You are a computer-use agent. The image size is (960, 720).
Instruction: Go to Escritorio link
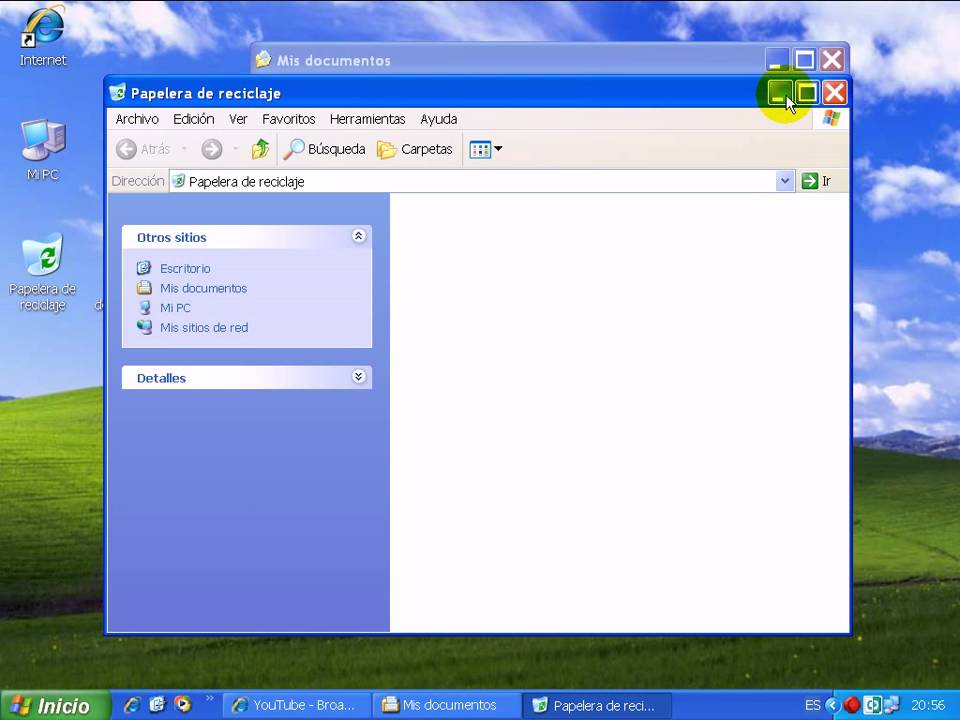[x=185, y=268]
